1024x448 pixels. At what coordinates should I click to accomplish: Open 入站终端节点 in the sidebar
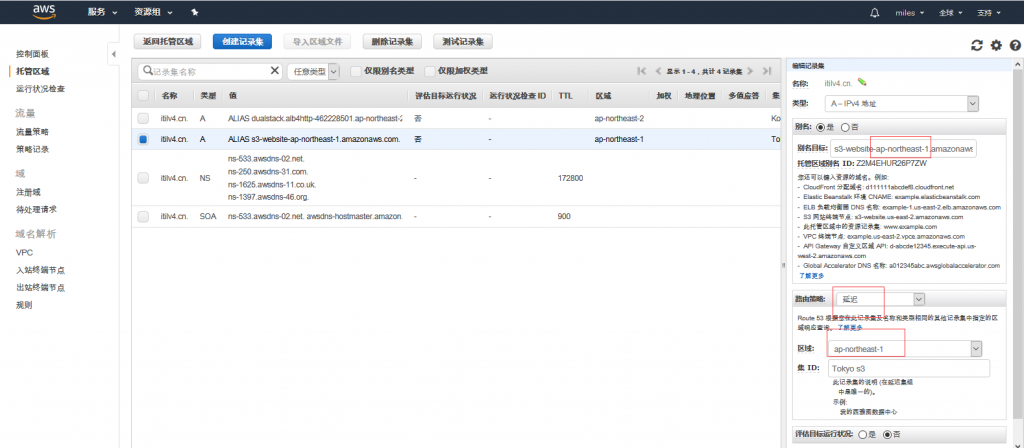40,270
